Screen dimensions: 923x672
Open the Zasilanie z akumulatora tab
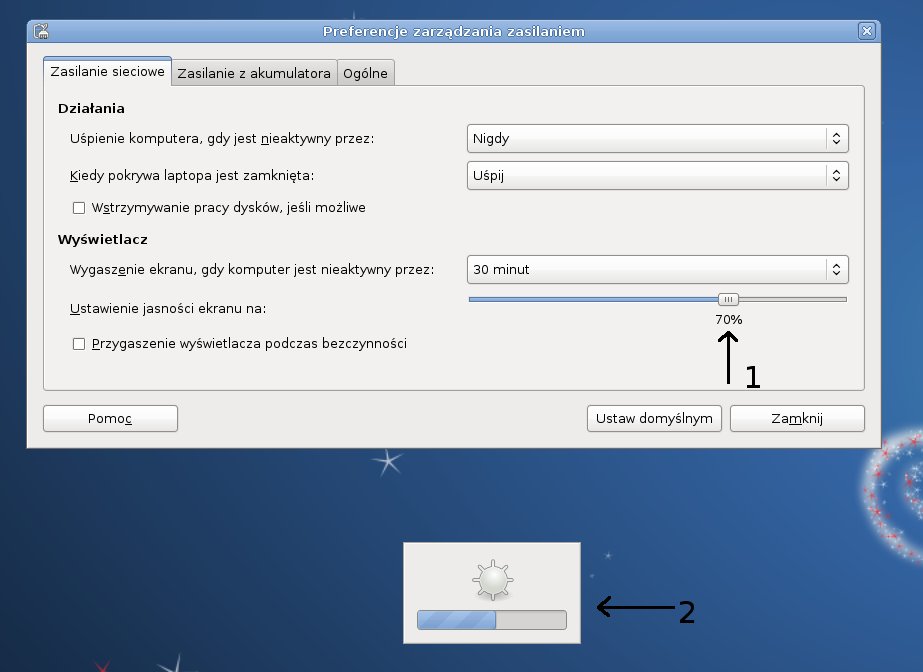(x=254, y=73)
